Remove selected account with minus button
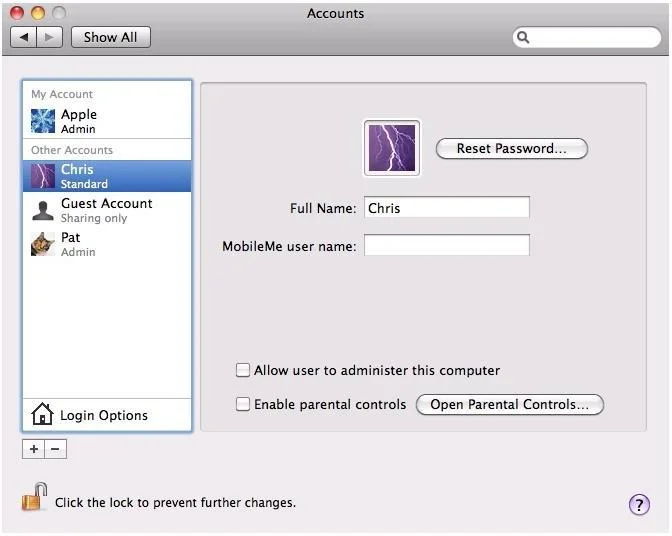The image size is (672, 536). [56, 449]
